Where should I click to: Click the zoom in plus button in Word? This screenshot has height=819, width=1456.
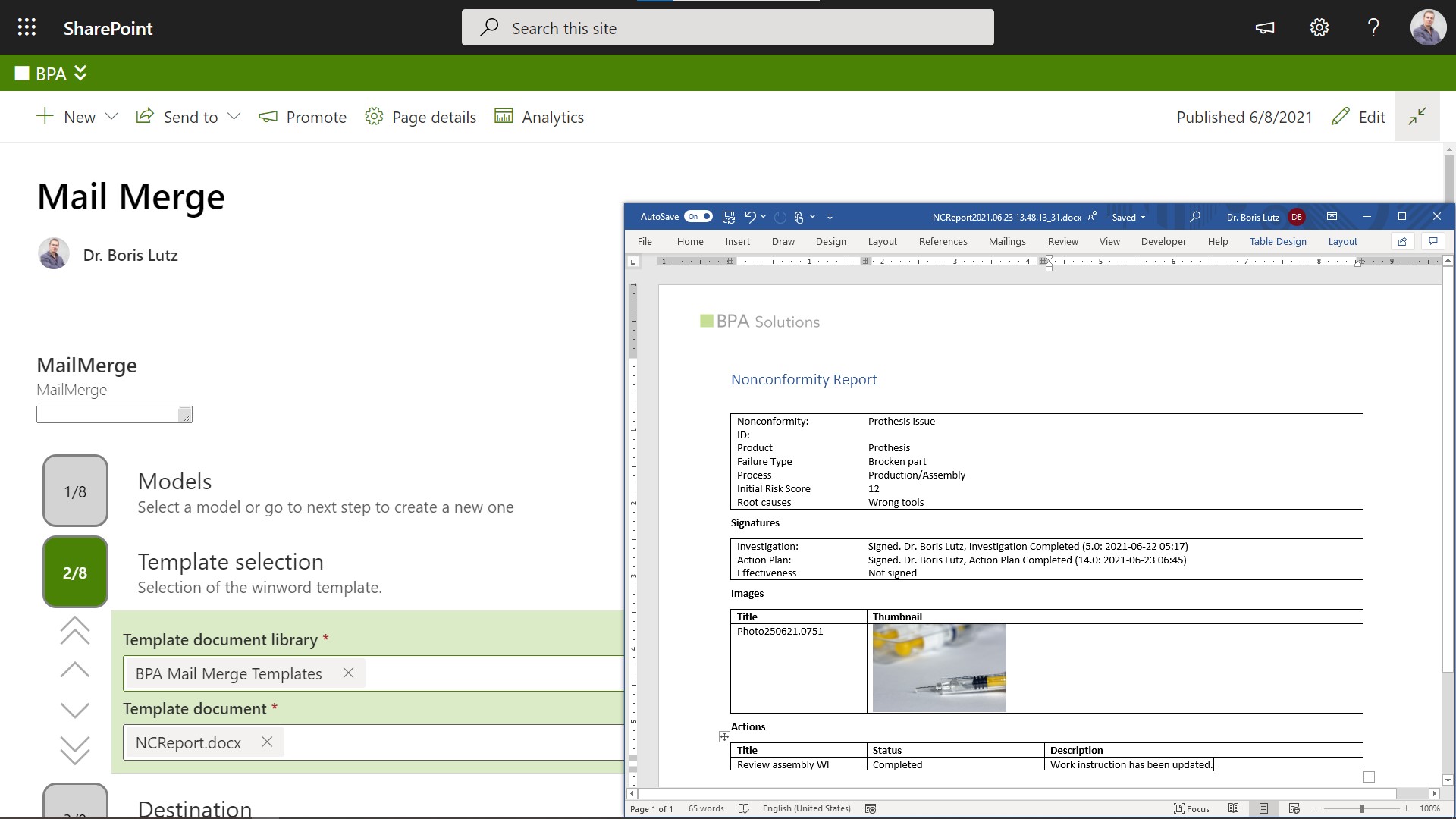coord(1406,808)
